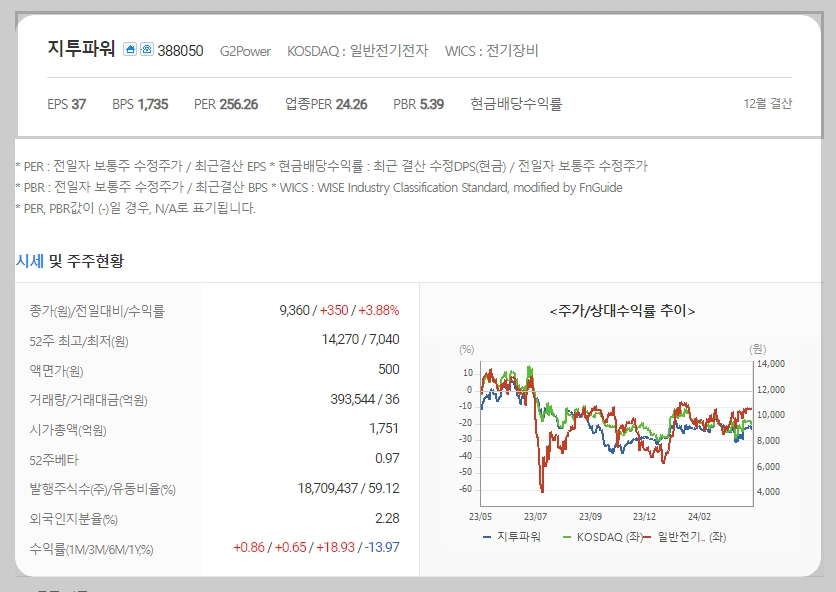Click the 12월 결산 text
Screen dimensions: 836x592
[x=768, y=103]
